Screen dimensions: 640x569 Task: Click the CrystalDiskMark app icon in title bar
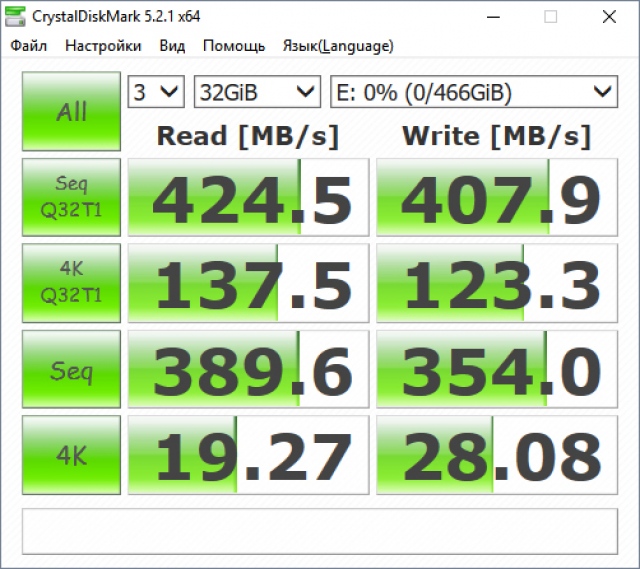(17, 17)
